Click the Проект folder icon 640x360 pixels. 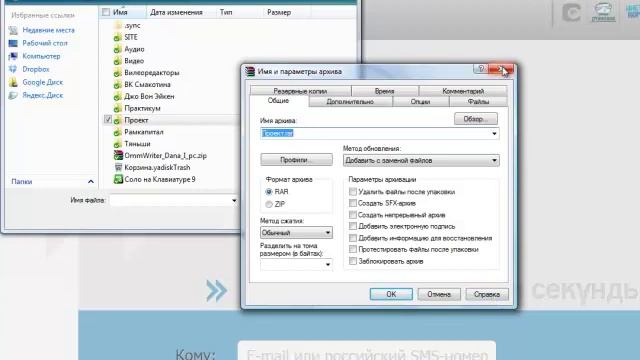[x=118, y=120]
